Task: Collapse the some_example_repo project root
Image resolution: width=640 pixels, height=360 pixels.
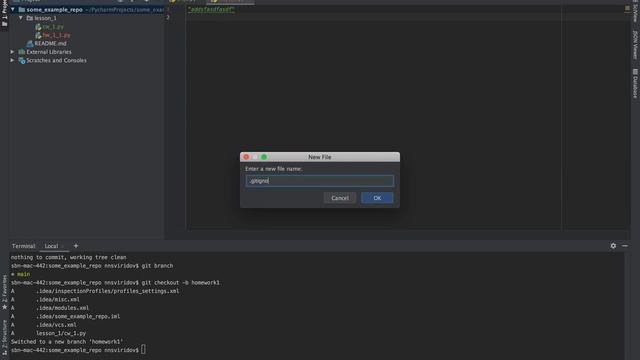Action: [x=13, y=9]
